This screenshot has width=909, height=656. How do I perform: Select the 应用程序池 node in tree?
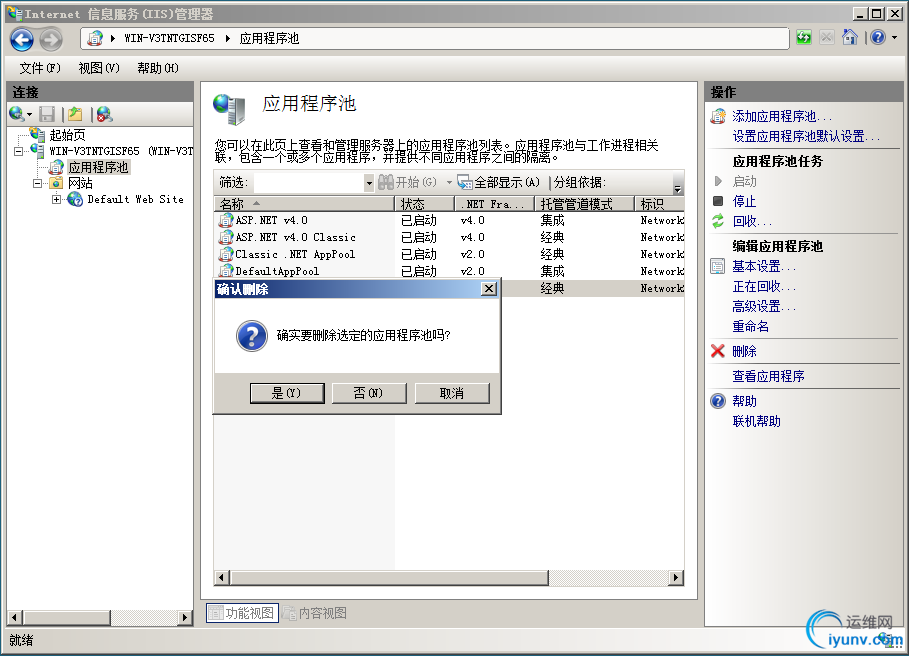pos(98,167)
